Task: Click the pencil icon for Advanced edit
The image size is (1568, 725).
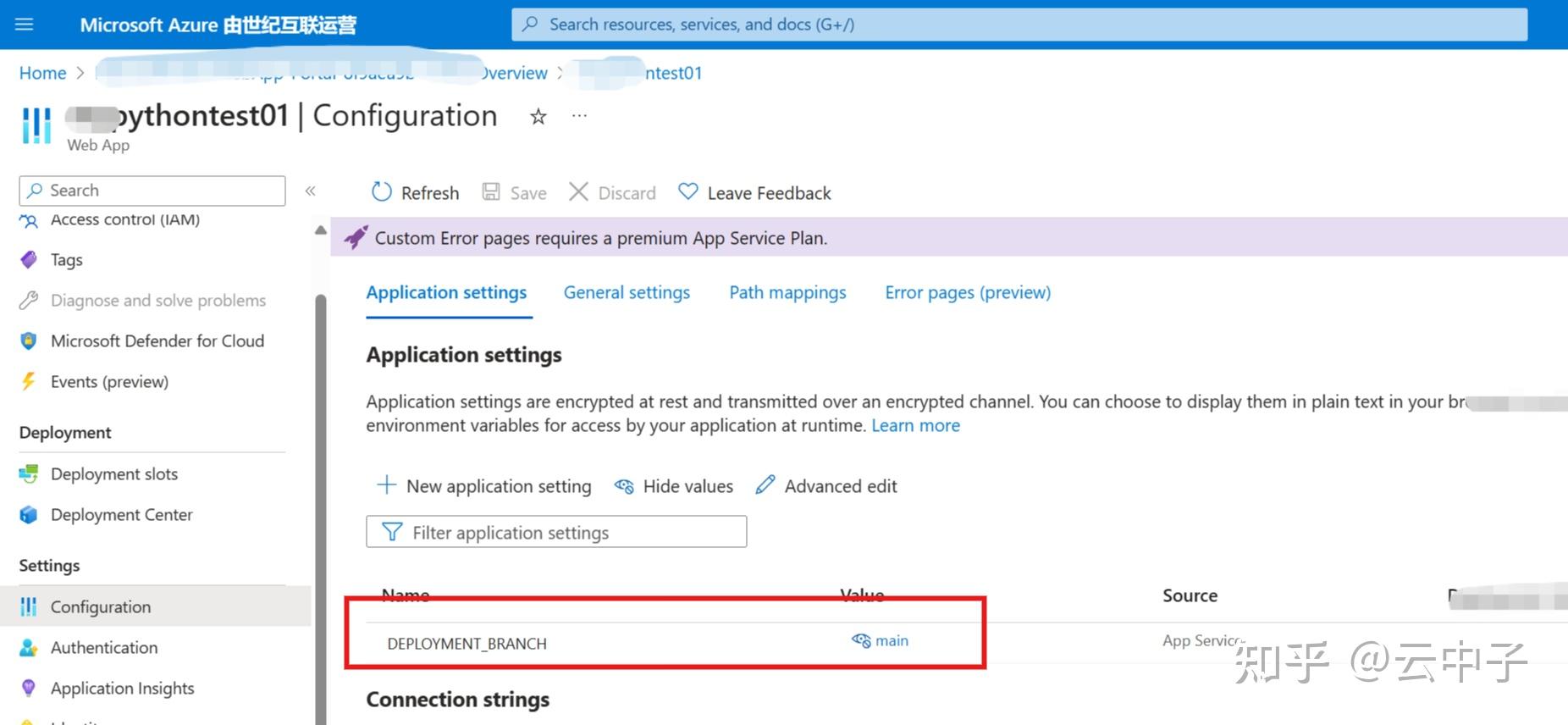Action: (x=765, y=484)
